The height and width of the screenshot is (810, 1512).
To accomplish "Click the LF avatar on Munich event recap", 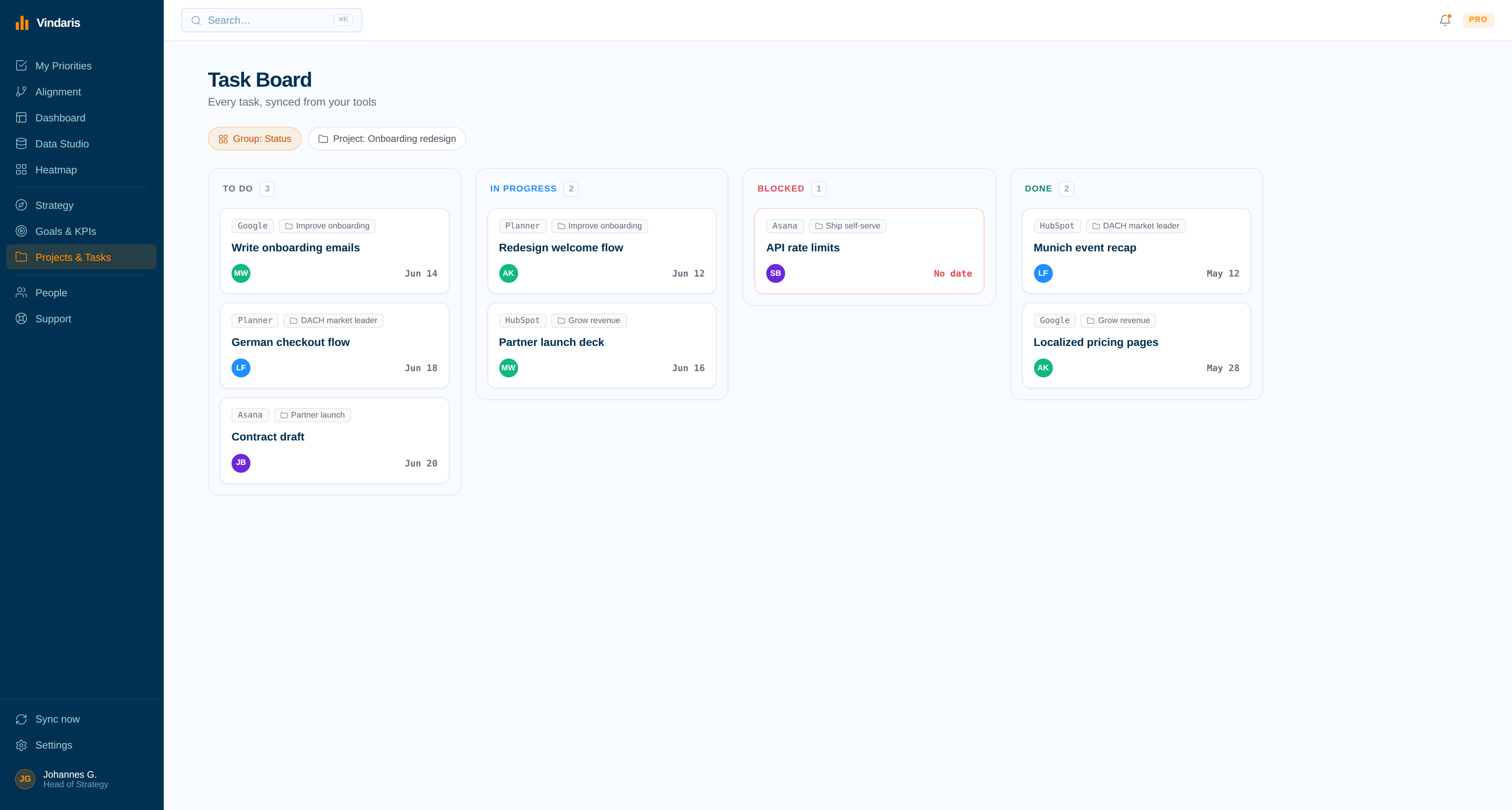I will coord(1043,273).
